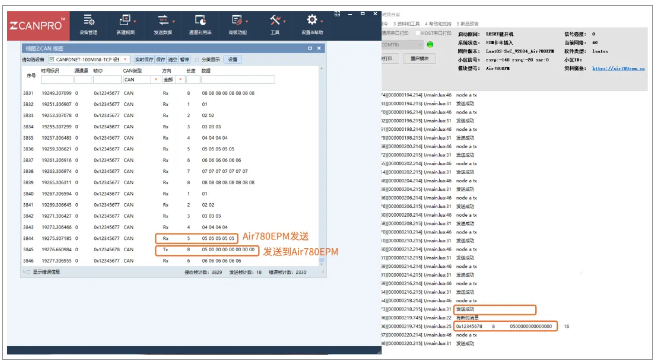
Task: Expand arrow next to 发送数据 icon
Action: point(173,21)
